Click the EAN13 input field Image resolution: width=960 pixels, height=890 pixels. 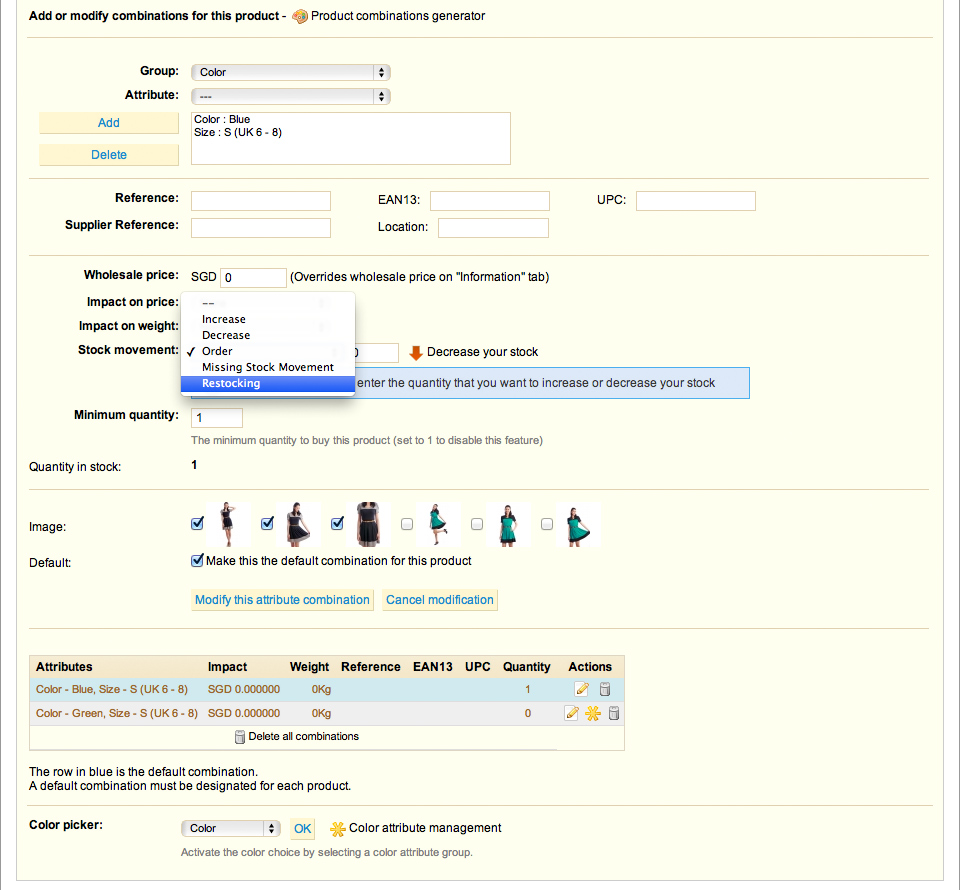coord(490,201)
